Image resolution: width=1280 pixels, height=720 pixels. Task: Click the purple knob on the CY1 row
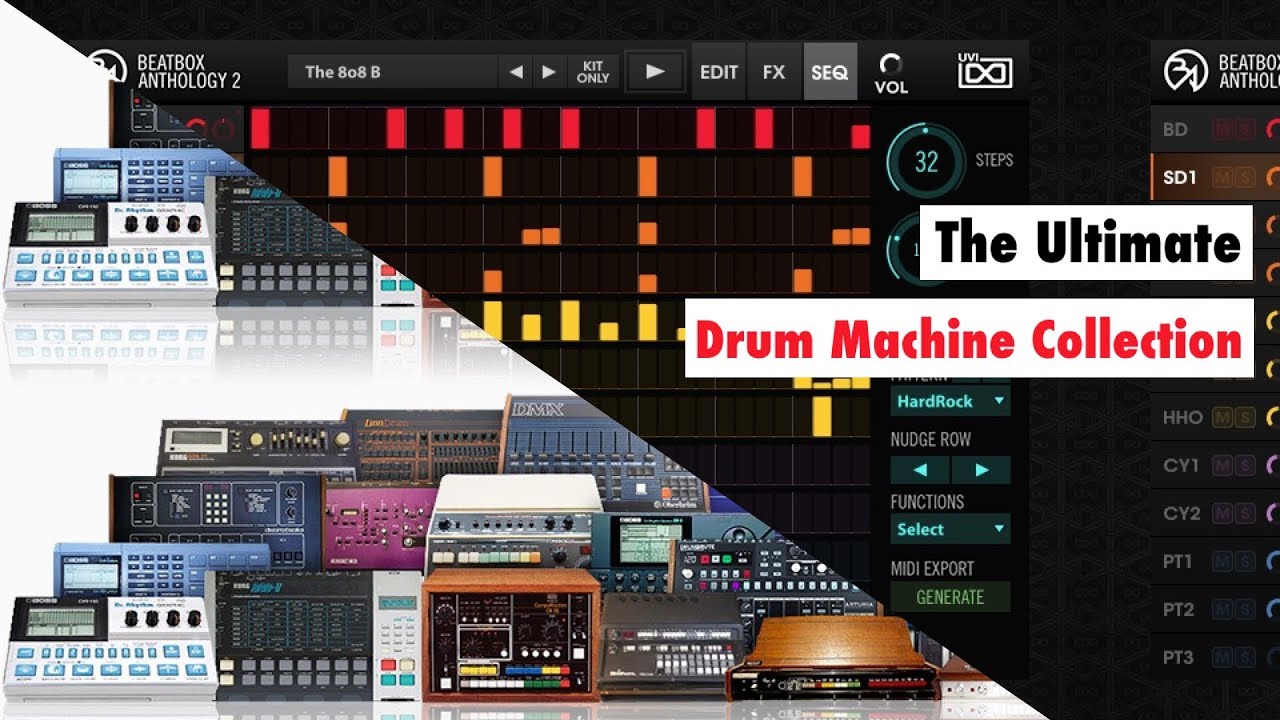click(1273, 465)
